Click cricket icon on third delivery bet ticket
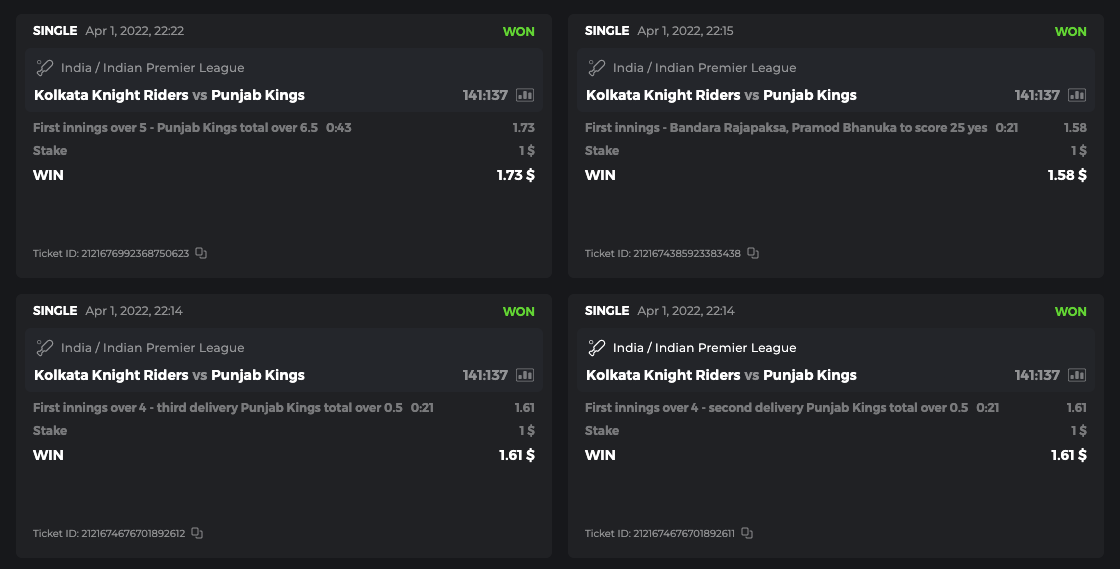Image resolution: width=1120 pixels, height=569 pixels. 44,348
